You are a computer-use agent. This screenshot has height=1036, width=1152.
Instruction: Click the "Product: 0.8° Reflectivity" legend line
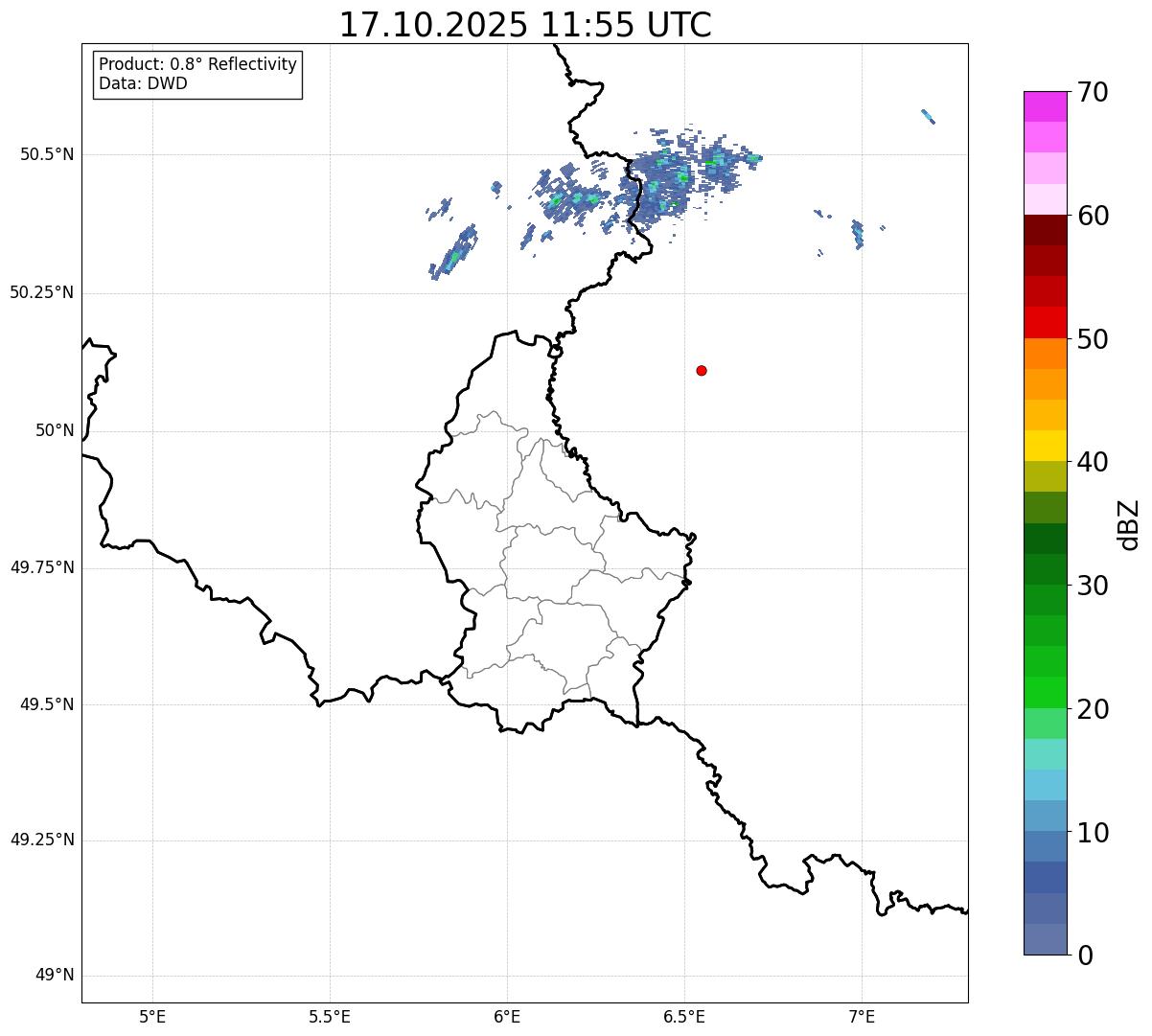[198, 64]
